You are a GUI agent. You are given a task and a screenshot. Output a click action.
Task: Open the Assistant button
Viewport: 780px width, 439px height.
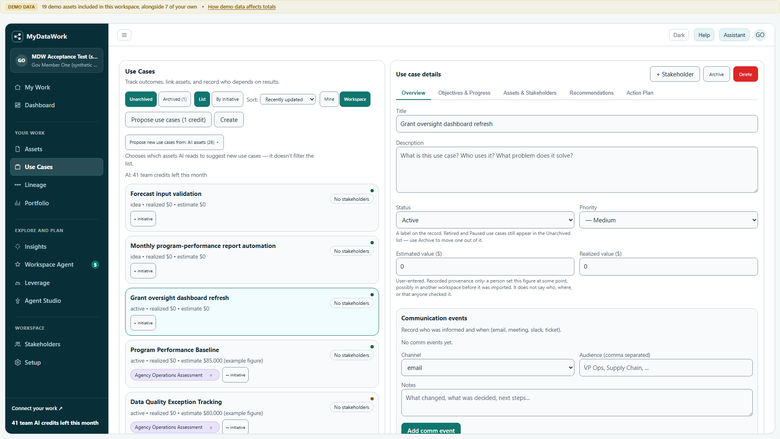(x=734, y=35)
